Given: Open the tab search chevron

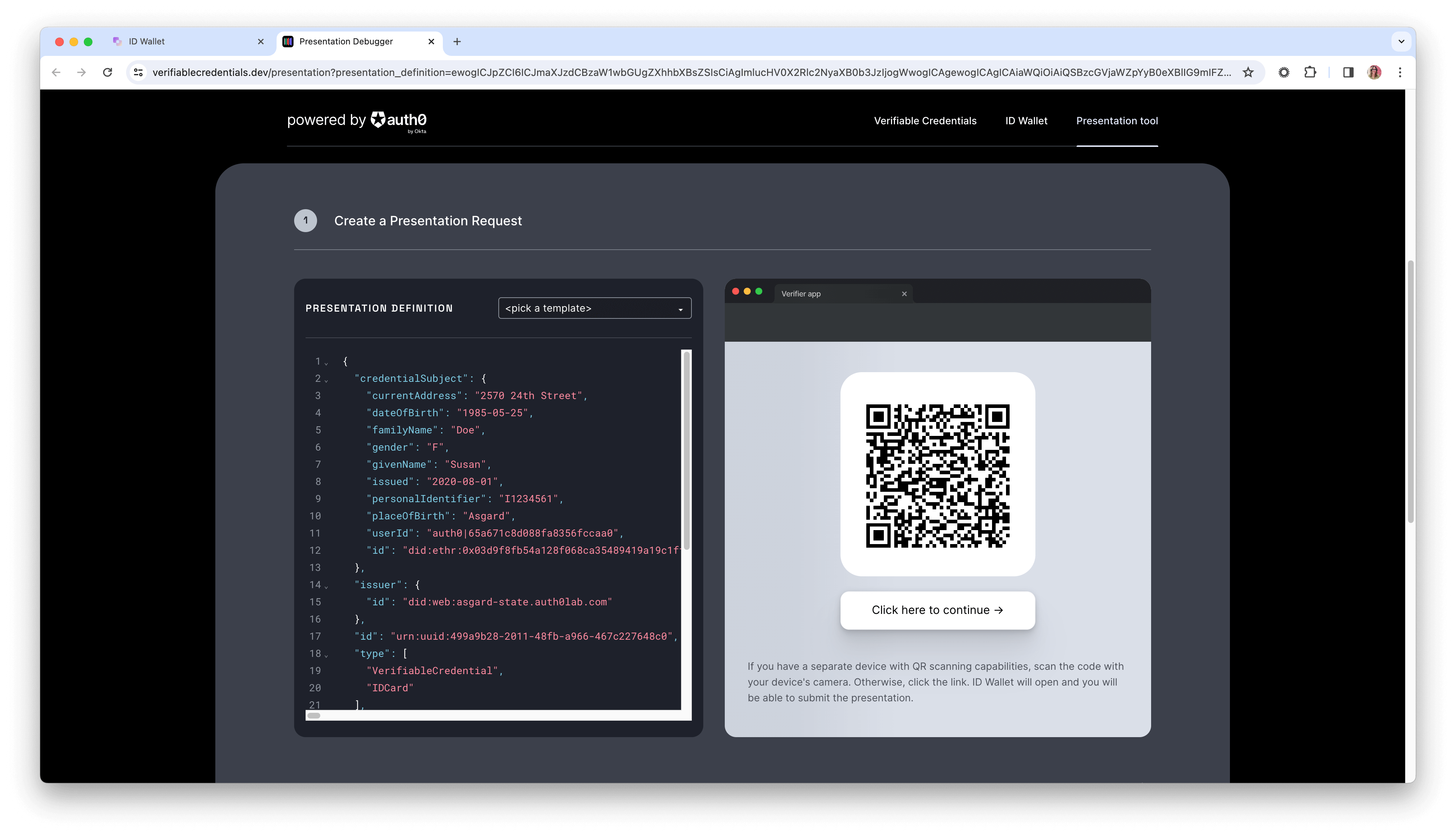Looking at the screenshot, I should point(1401,41).
